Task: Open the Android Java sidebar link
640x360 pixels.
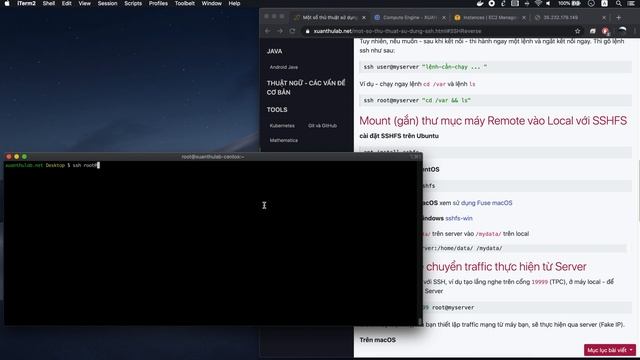Action: (284, 67)
